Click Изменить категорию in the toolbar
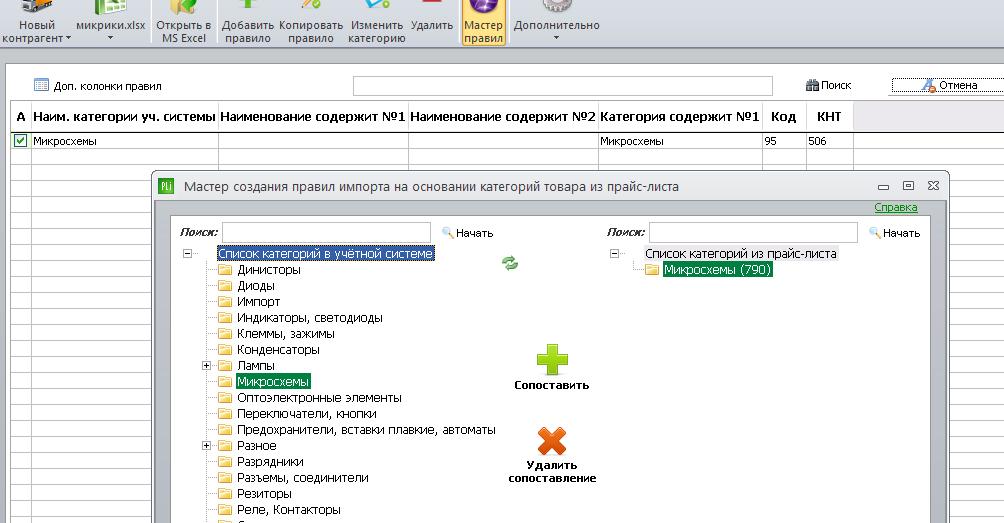 pos(376,23)
